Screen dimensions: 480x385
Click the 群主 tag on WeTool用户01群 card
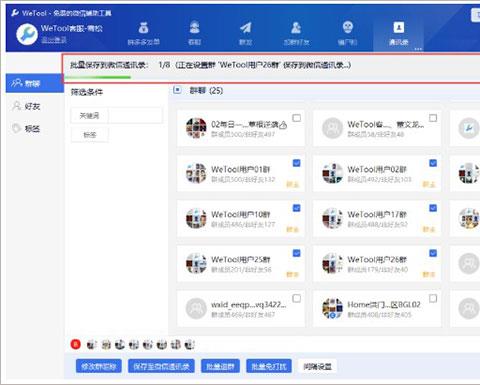pos(292,184)
